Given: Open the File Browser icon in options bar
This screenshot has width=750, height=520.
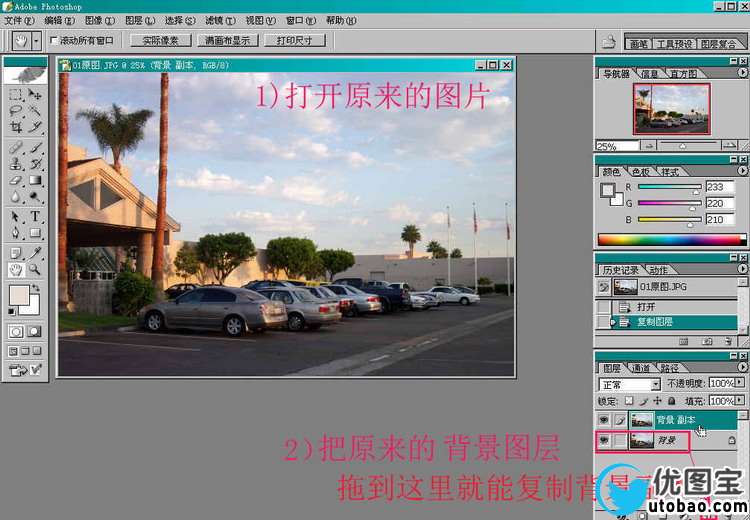Looking at the screenshot, I should click(x=608, y=42).
